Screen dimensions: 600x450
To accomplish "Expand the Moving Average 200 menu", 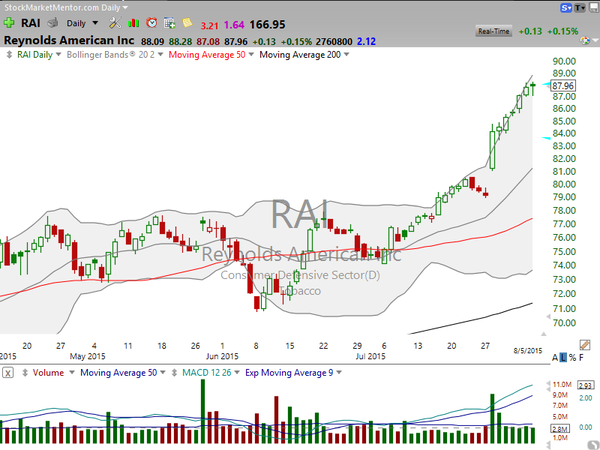I will (346, 54).
